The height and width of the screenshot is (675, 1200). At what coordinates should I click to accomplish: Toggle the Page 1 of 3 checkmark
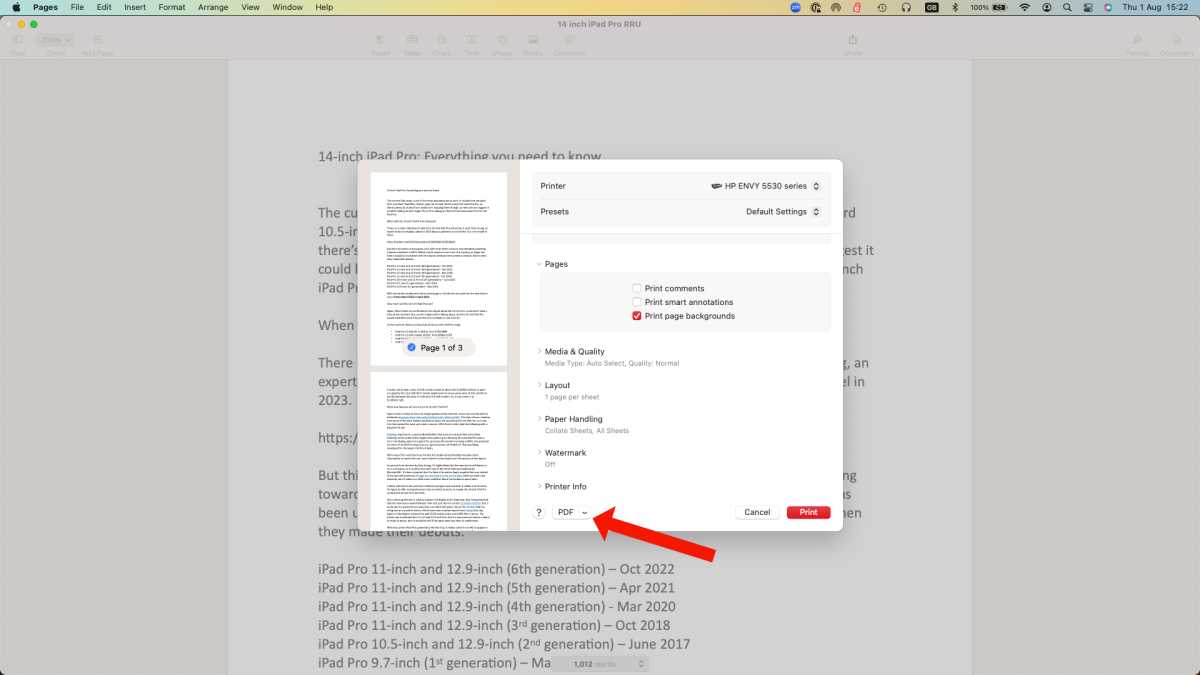coord(411,348)
